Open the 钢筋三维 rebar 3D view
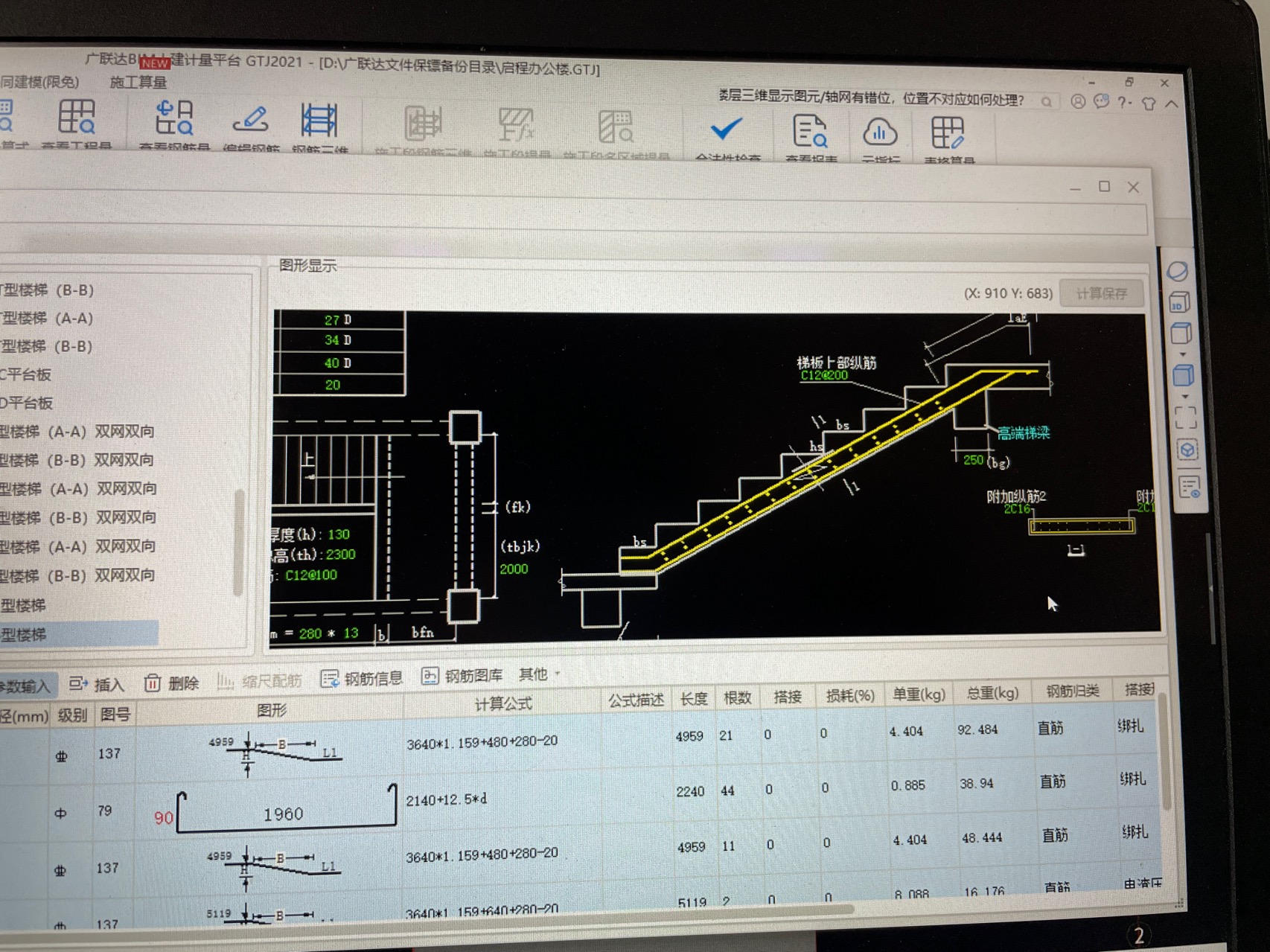This screenshot has width=1270, height=952. (319, 121)
